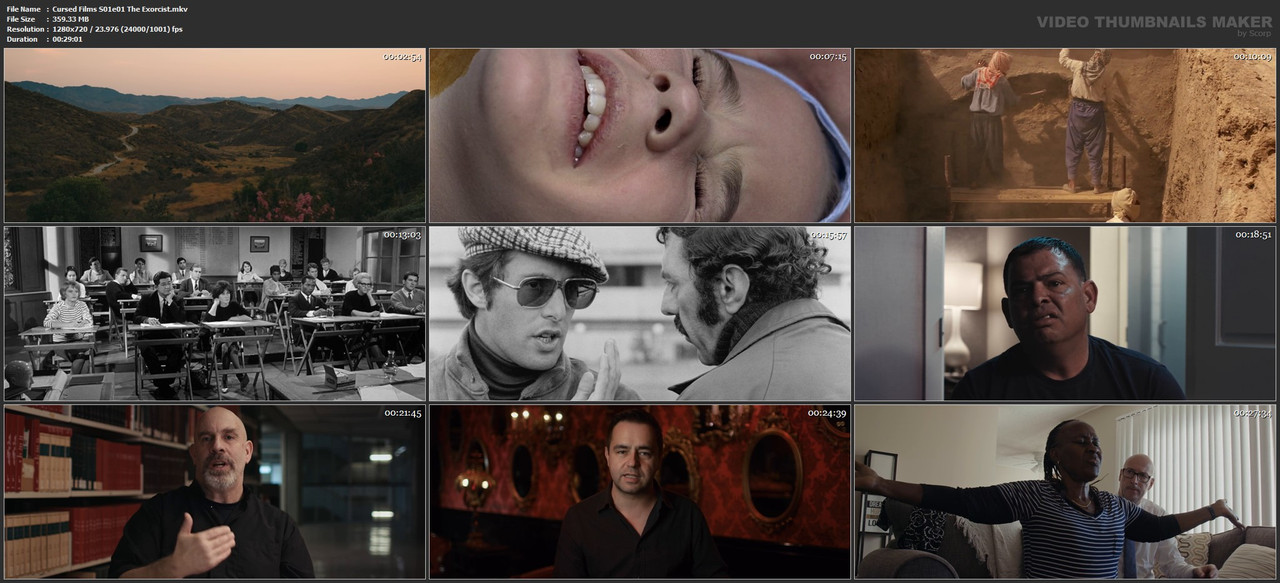1280x583 pixels.
Task: Select thumbnail of man in red mirrored room
Action: click(640, 491)
